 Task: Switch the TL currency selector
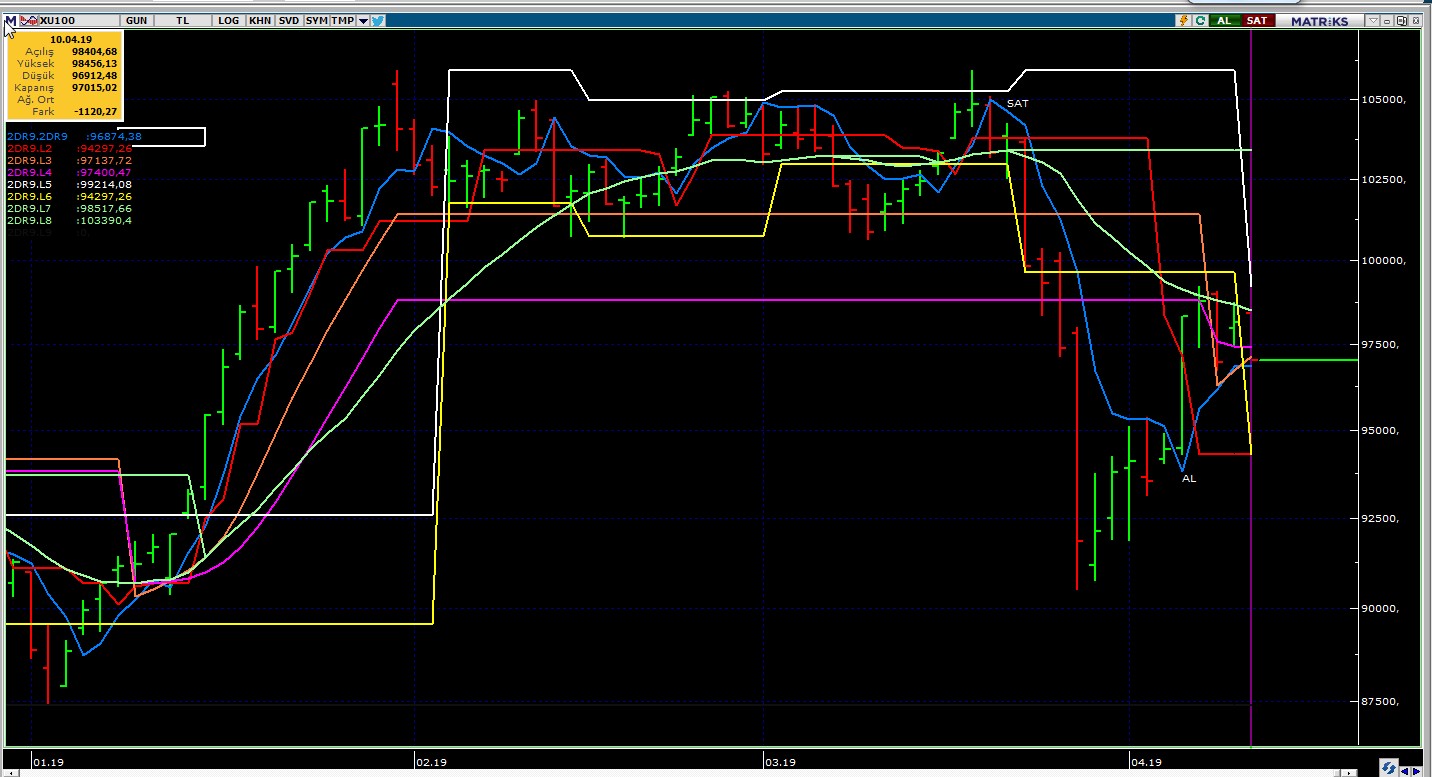[182, 20]
